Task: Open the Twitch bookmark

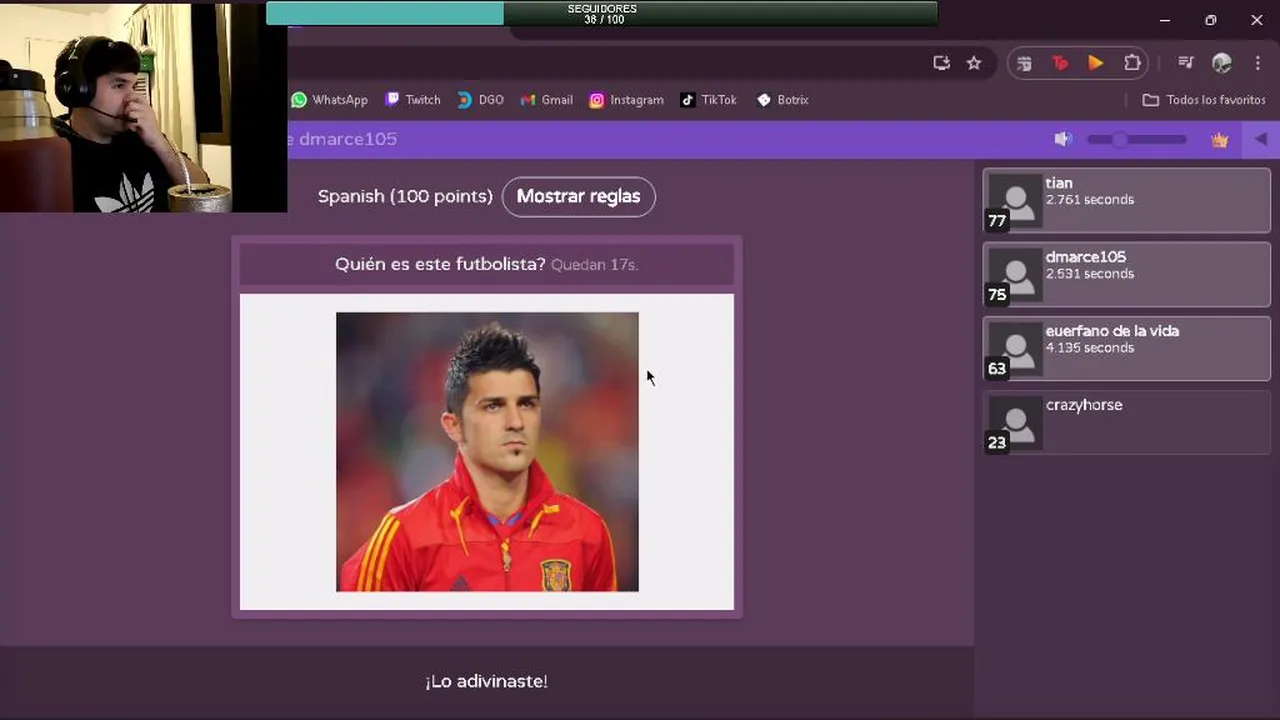Action: pos(413,100)
